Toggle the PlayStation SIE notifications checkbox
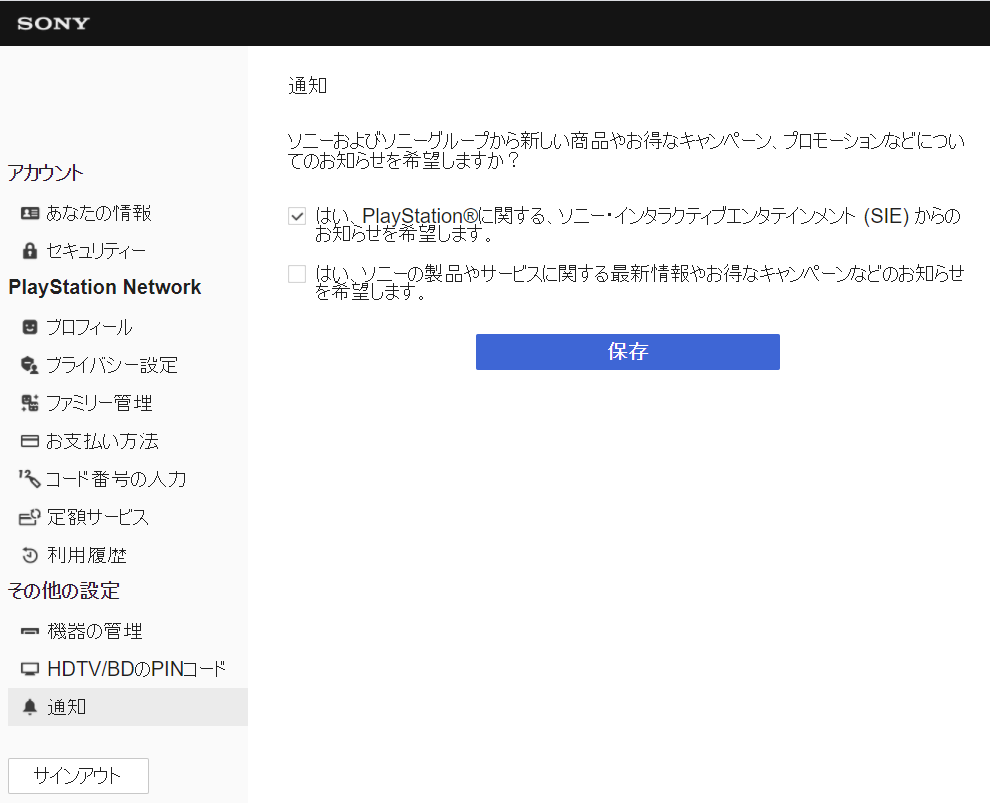Viewport: 990px width, 803px height. point(297,216)
